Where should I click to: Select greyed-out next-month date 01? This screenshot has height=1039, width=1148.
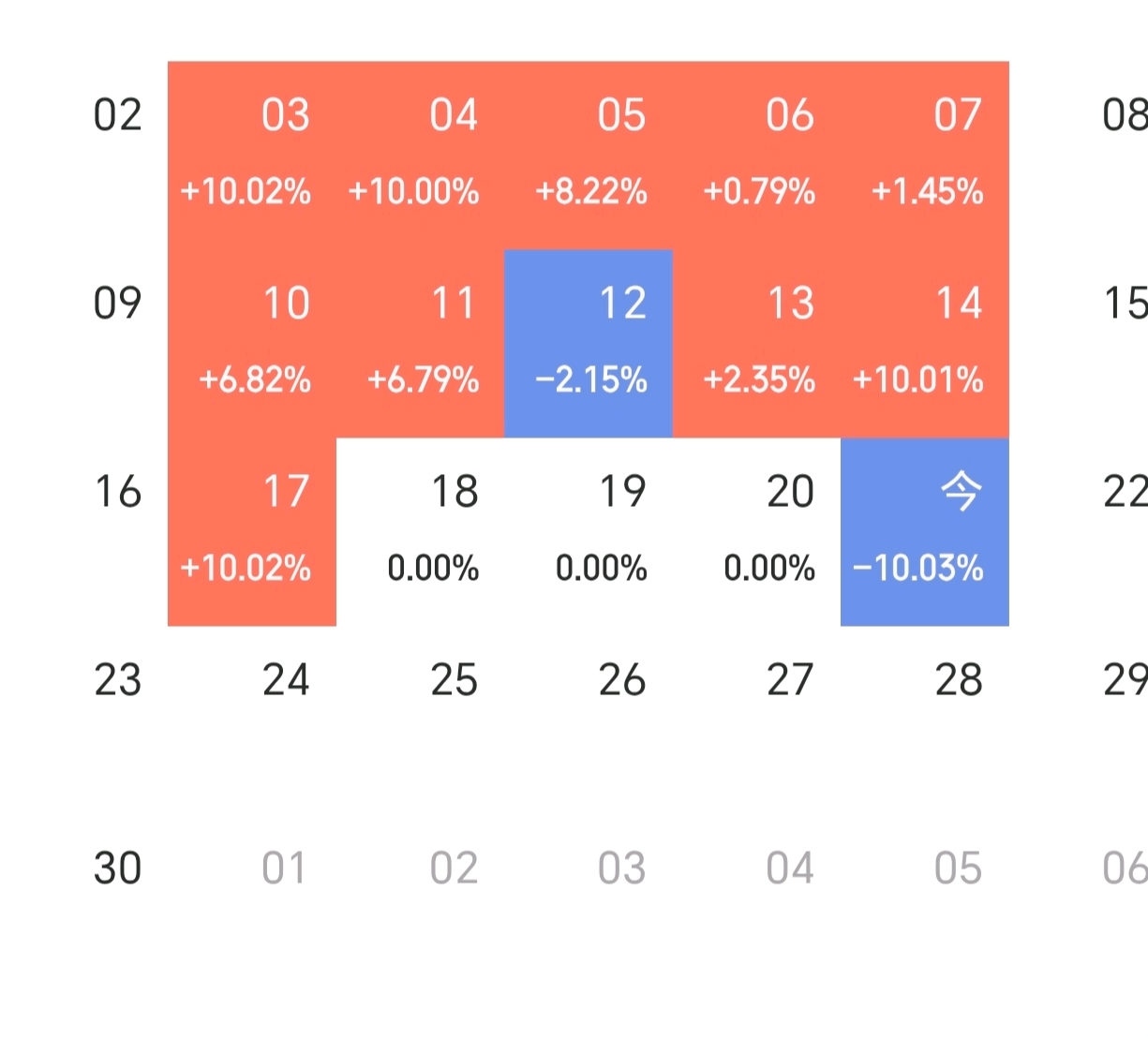click(x=284, y=869)
